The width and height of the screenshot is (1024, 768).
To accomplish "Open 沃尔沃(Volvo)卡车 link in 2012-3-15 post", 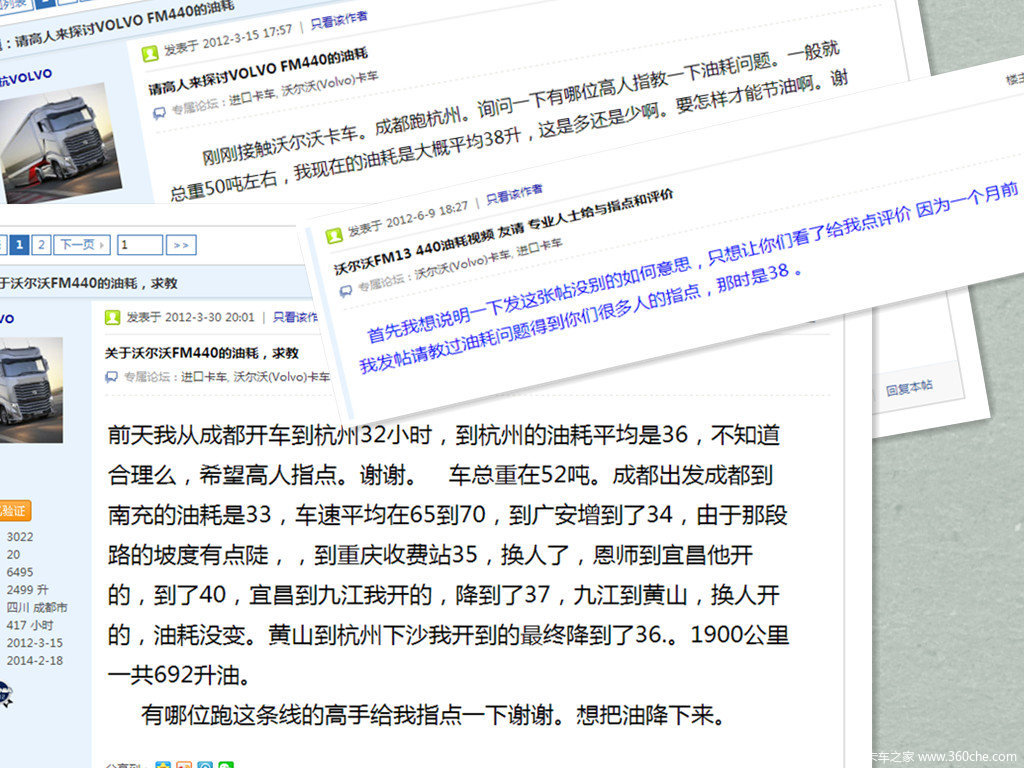I will tap(329, 84).
